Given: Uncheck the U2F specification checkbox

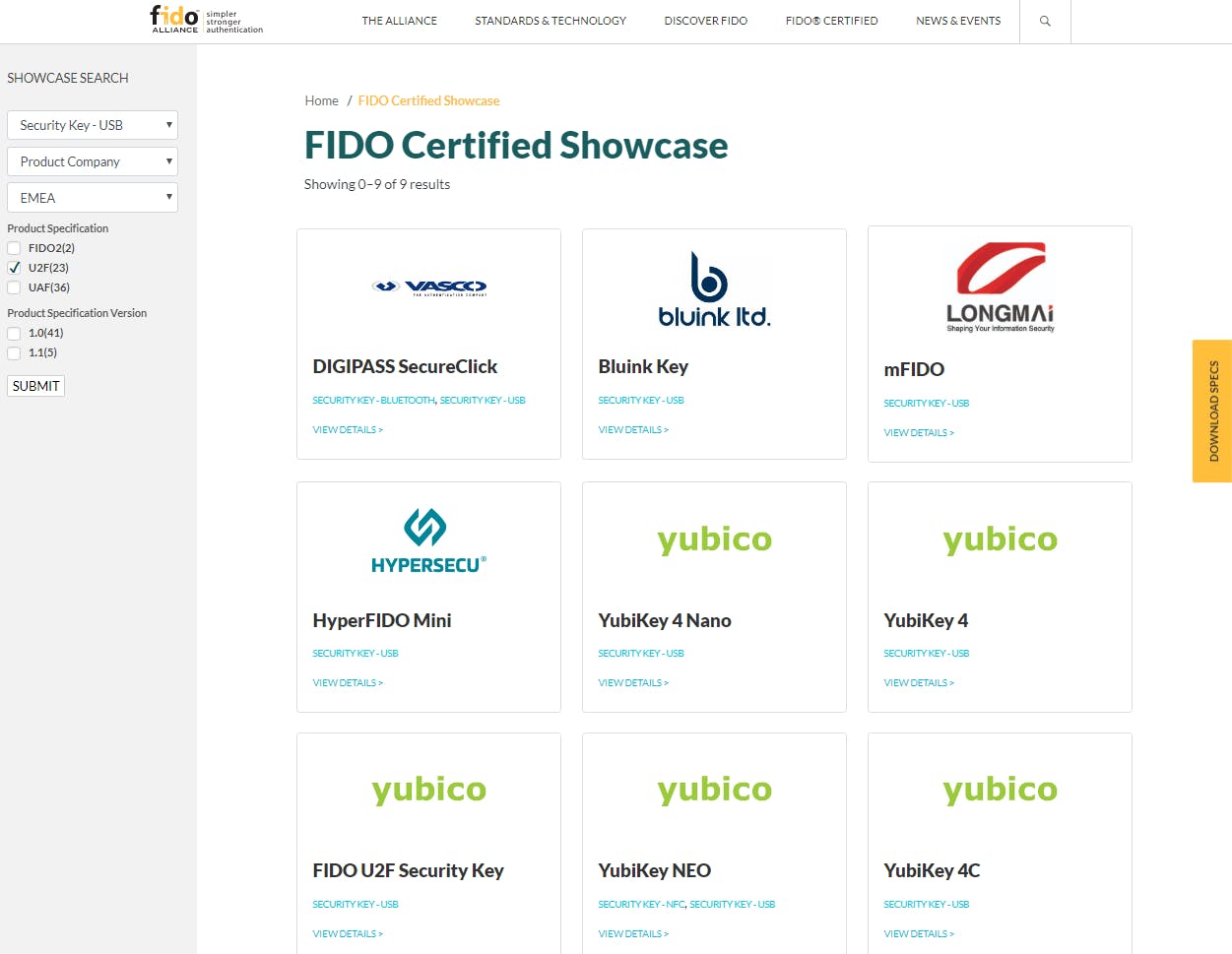Looking at the screenshot, I should 15,268.
